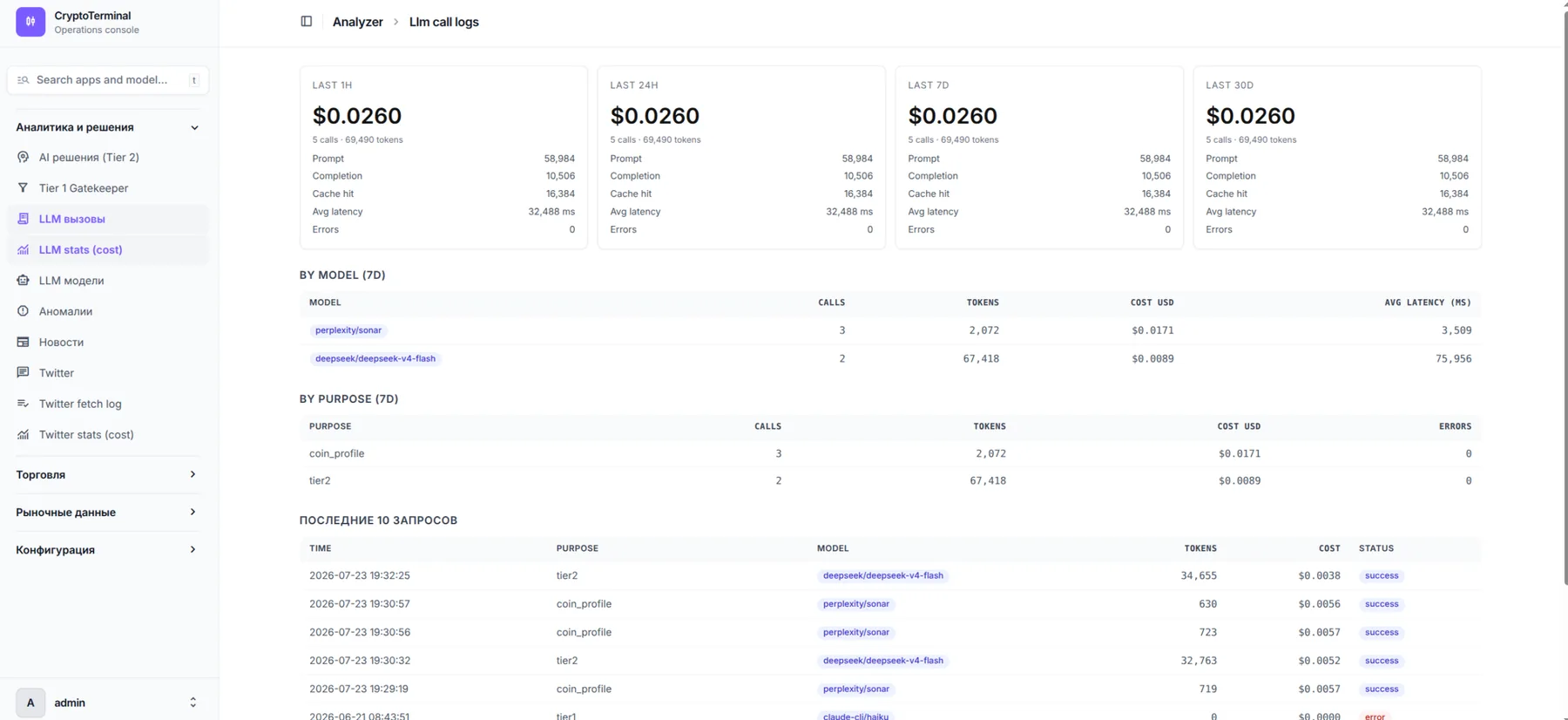The height and width of the screenshot is (720, 1568).
Task: Focus the Search apps and models field
Action: [x=108, y=80]
